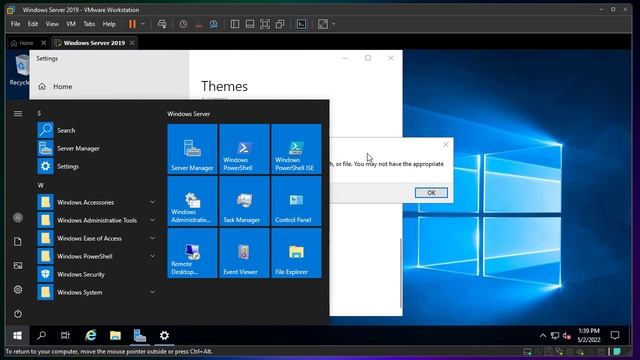Click the stretch guest display icon

click(323, 24)
